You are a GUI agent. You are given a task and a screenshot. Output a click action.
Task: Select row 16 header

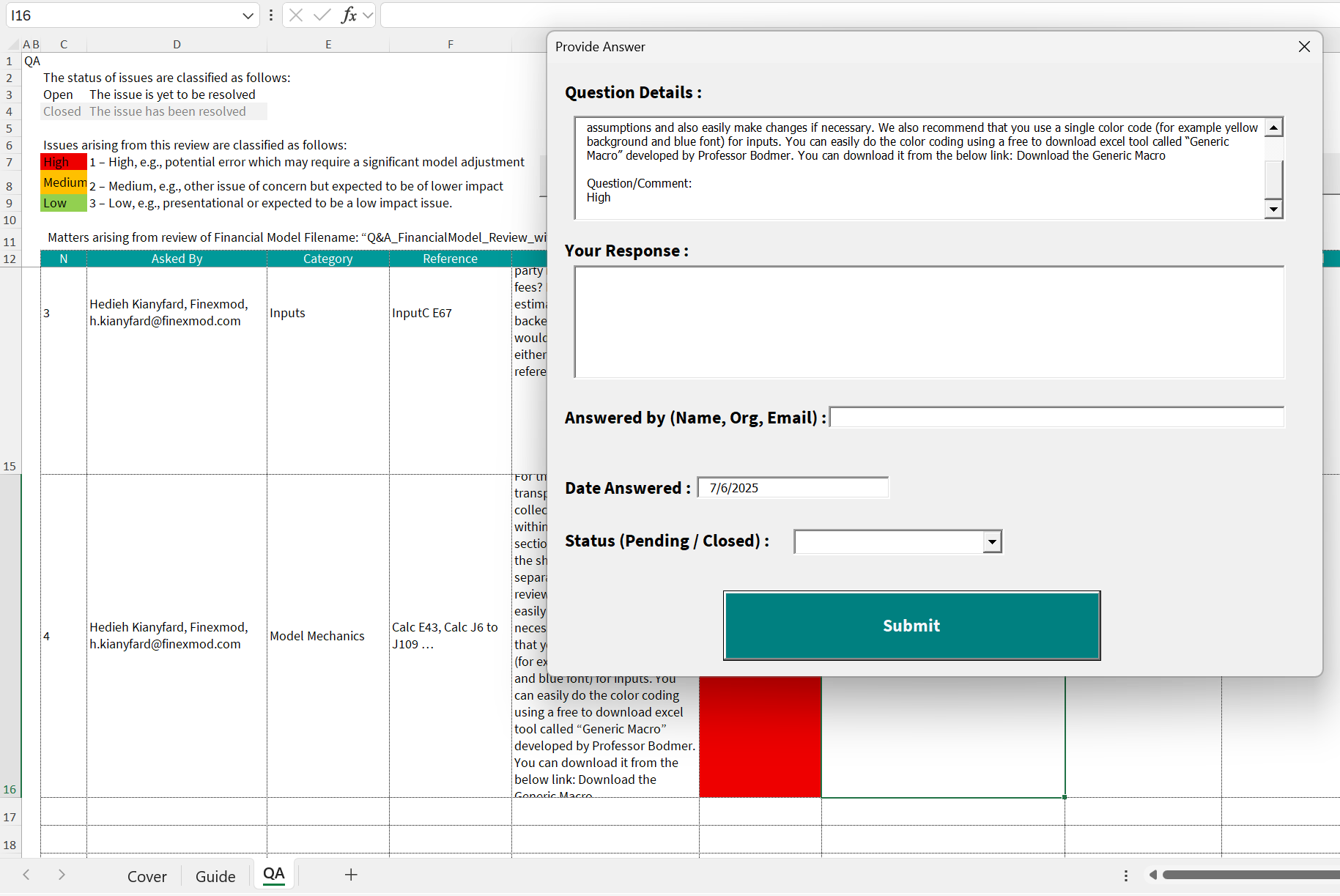pyautogui.click(x=10, y=636)
